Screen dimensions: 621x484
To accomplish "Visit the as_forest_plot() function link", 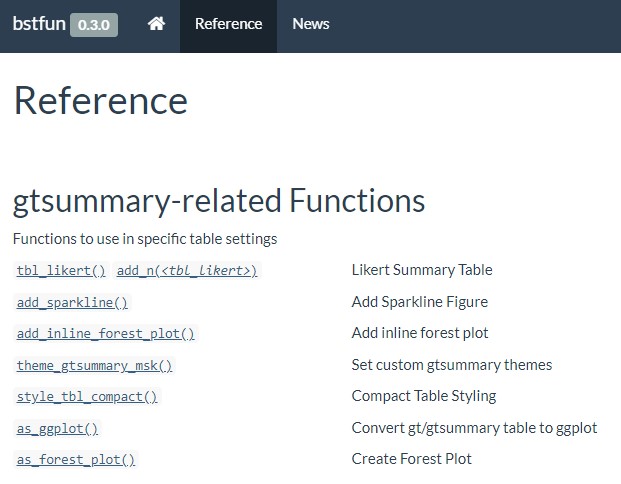I will 75,460.
